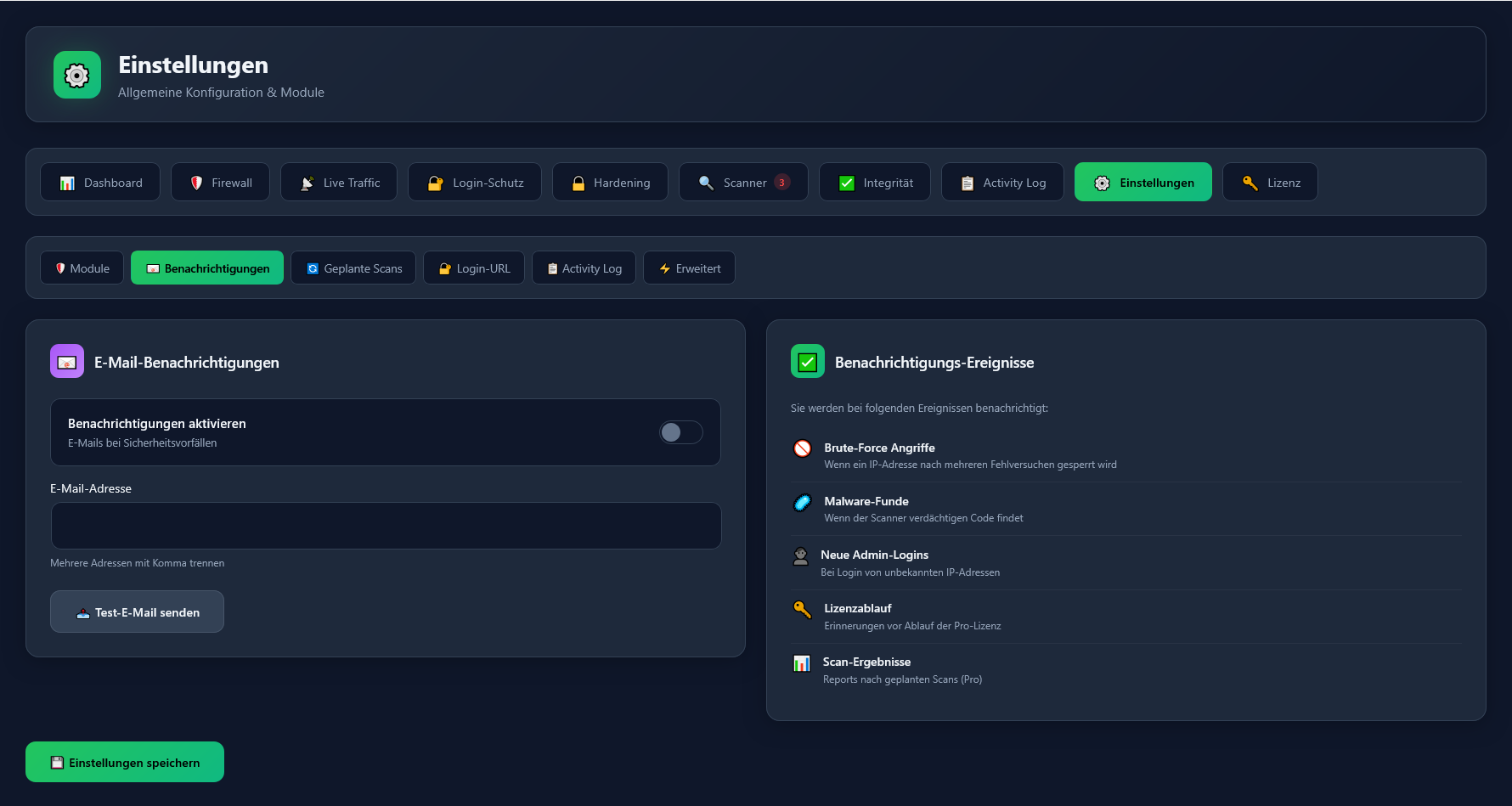1512x806 pixels.
Task: Focus the E-Mail-Adresse input field
Action: point(386,526)
